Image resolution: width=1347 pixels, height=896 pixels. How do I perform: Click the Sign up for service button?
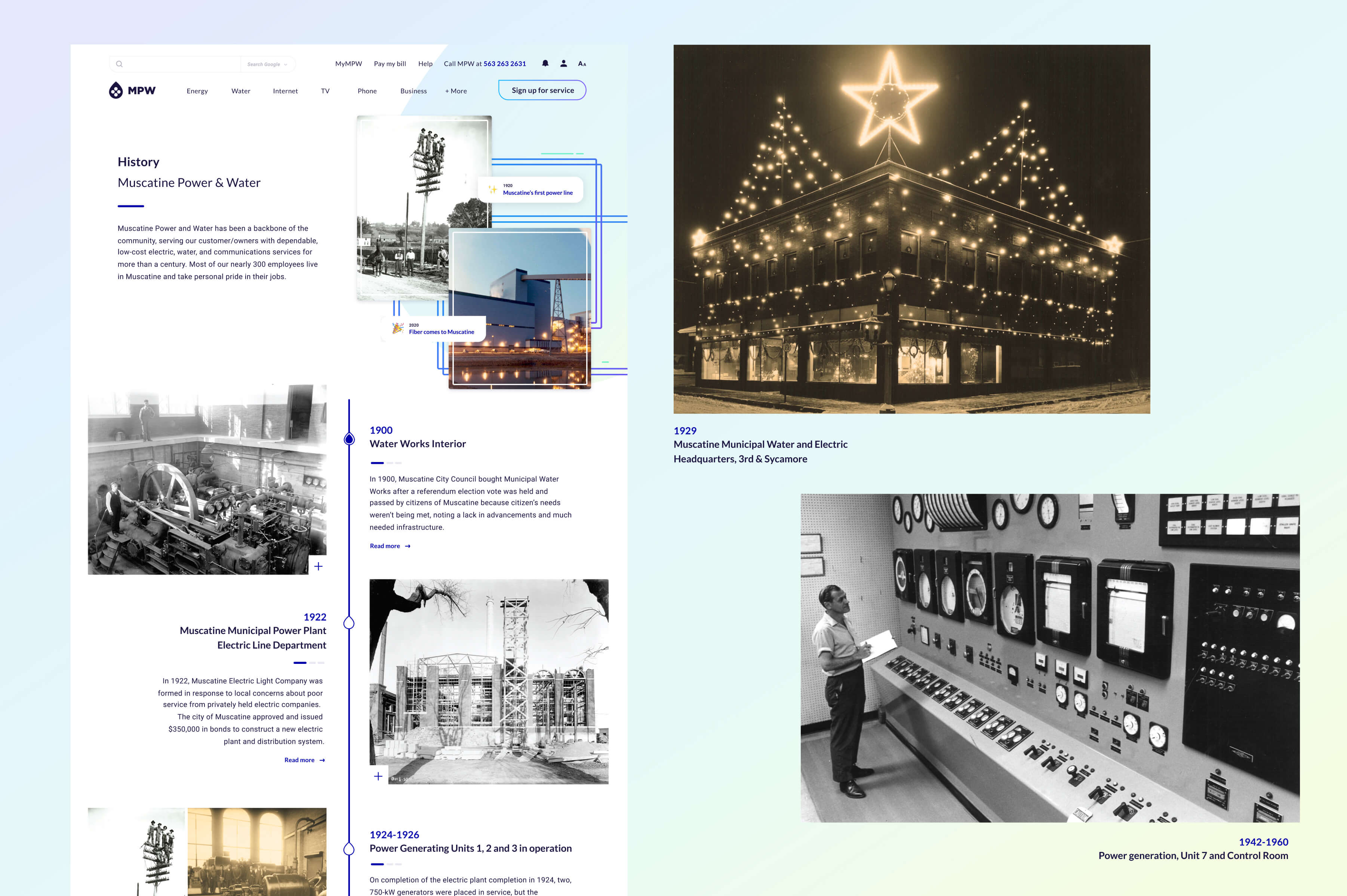pos(542,90)
